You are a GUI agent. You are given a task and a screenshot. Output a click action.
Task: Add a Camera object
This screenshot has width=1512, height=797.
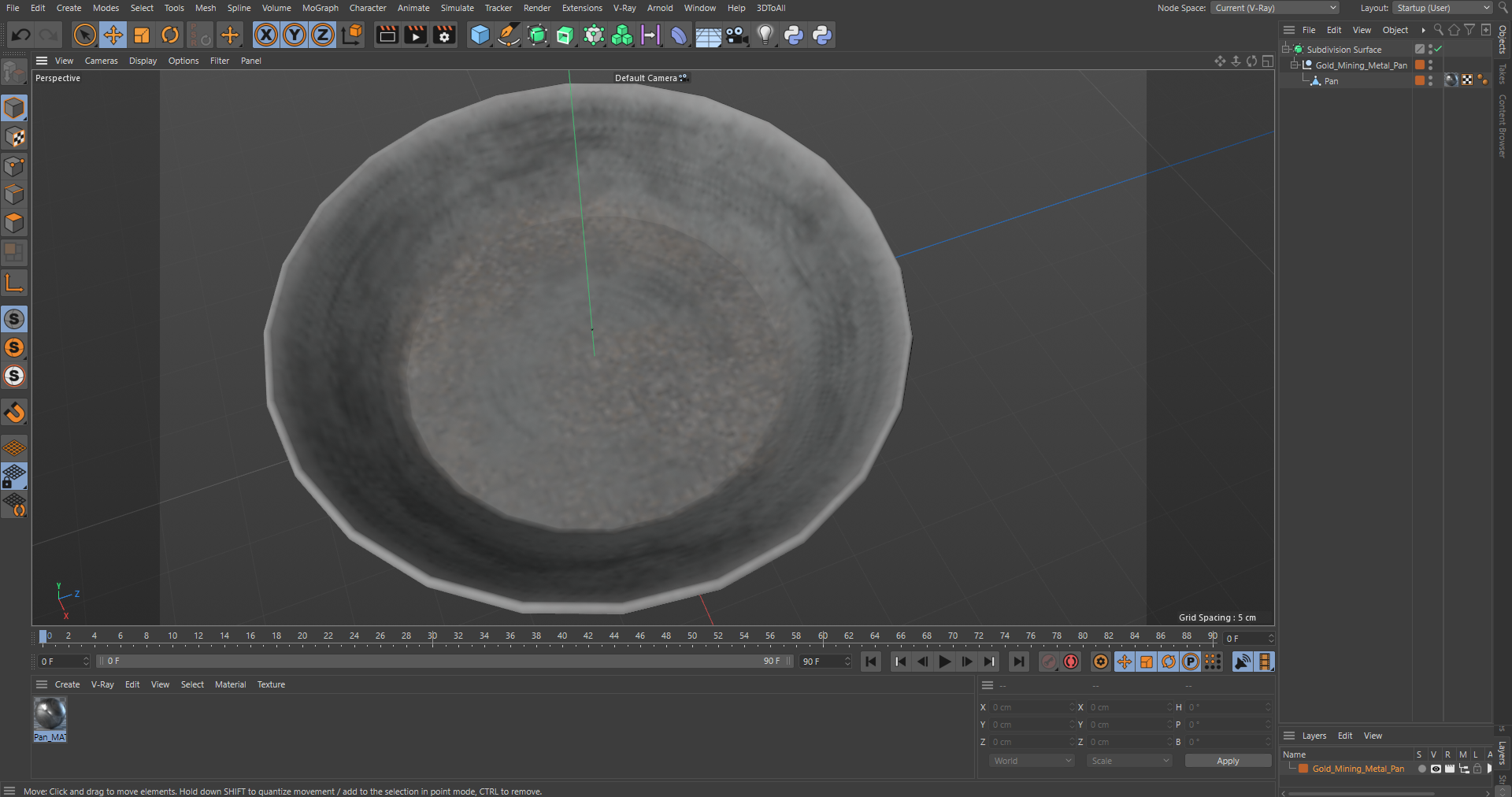coord(736,35)
